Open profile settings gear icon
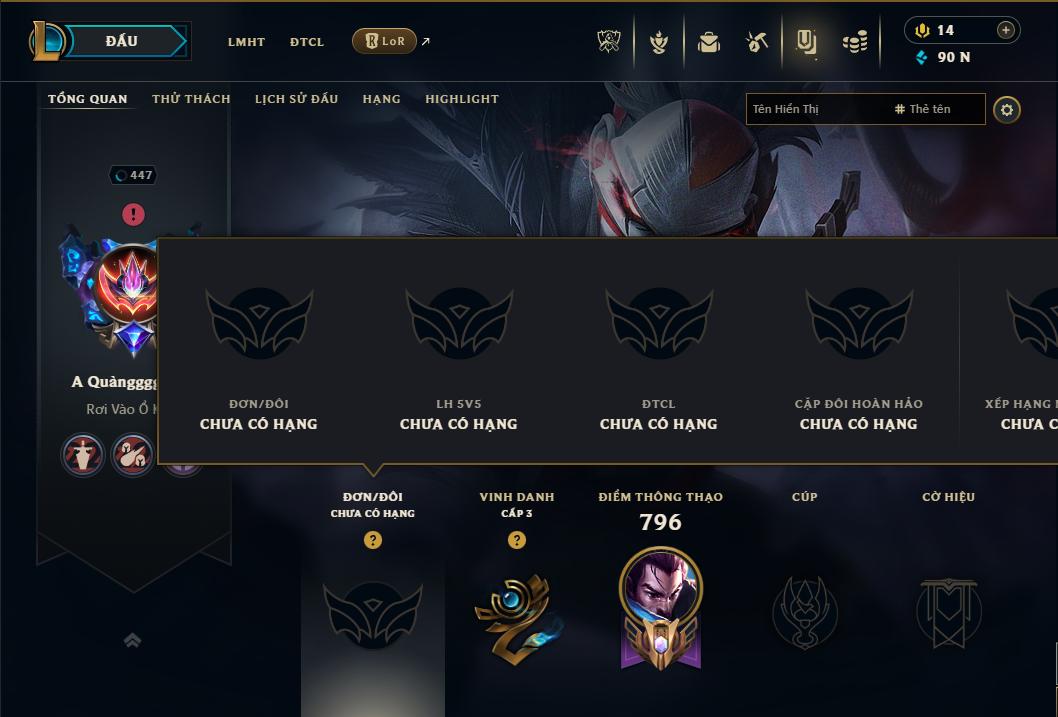Screen dimensions: 1058x717 point(1007,110)
